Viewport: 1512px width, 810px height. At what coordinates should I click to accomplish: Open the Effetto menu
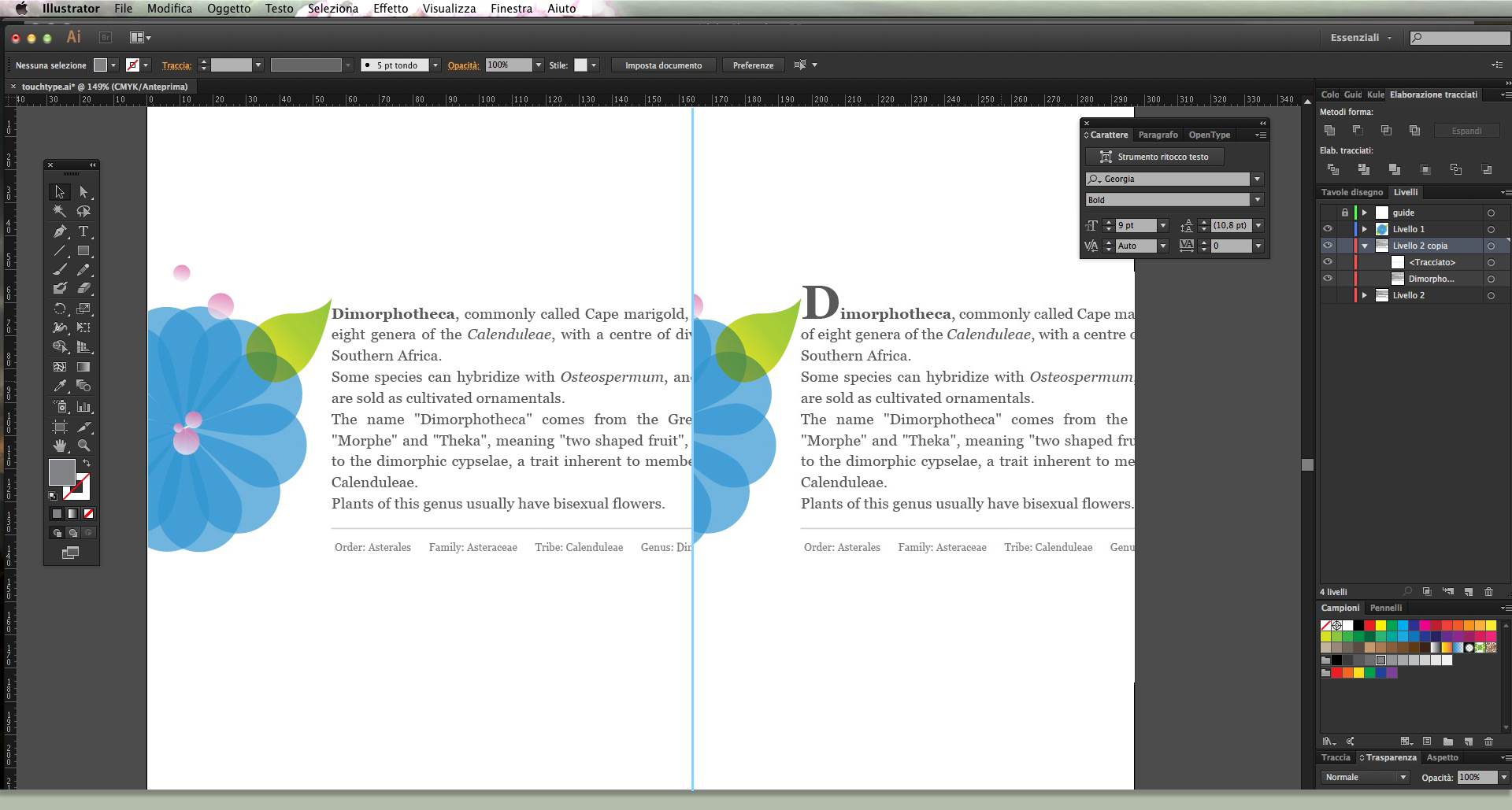pos(391,9)
